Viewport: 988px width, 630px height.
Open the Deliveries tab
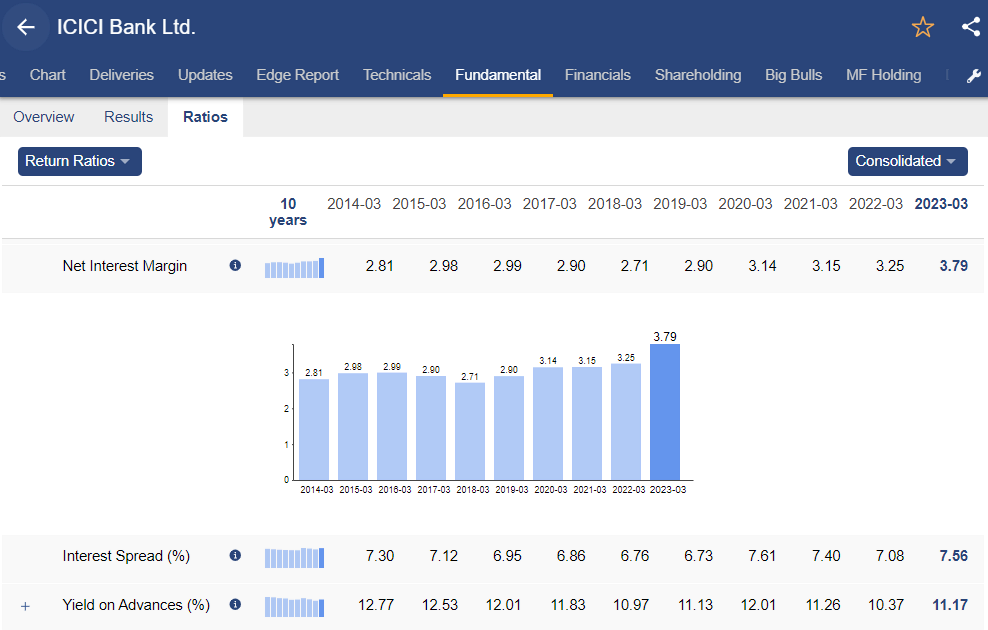pos(122,75)
